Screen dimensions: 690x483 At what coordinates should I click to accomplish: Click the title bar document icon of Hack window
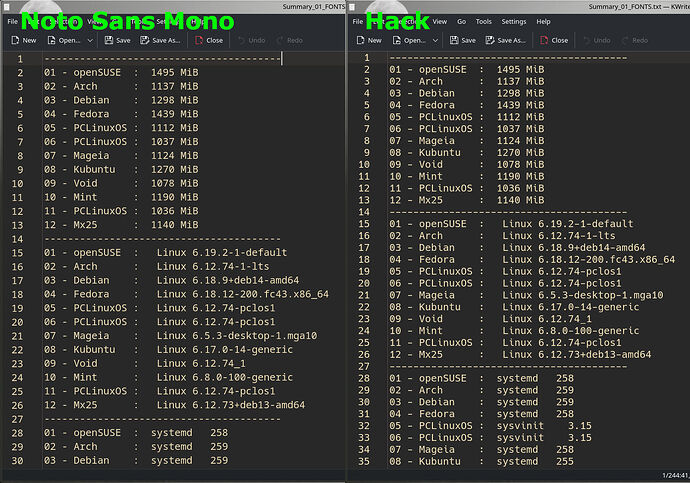[352, 7]
